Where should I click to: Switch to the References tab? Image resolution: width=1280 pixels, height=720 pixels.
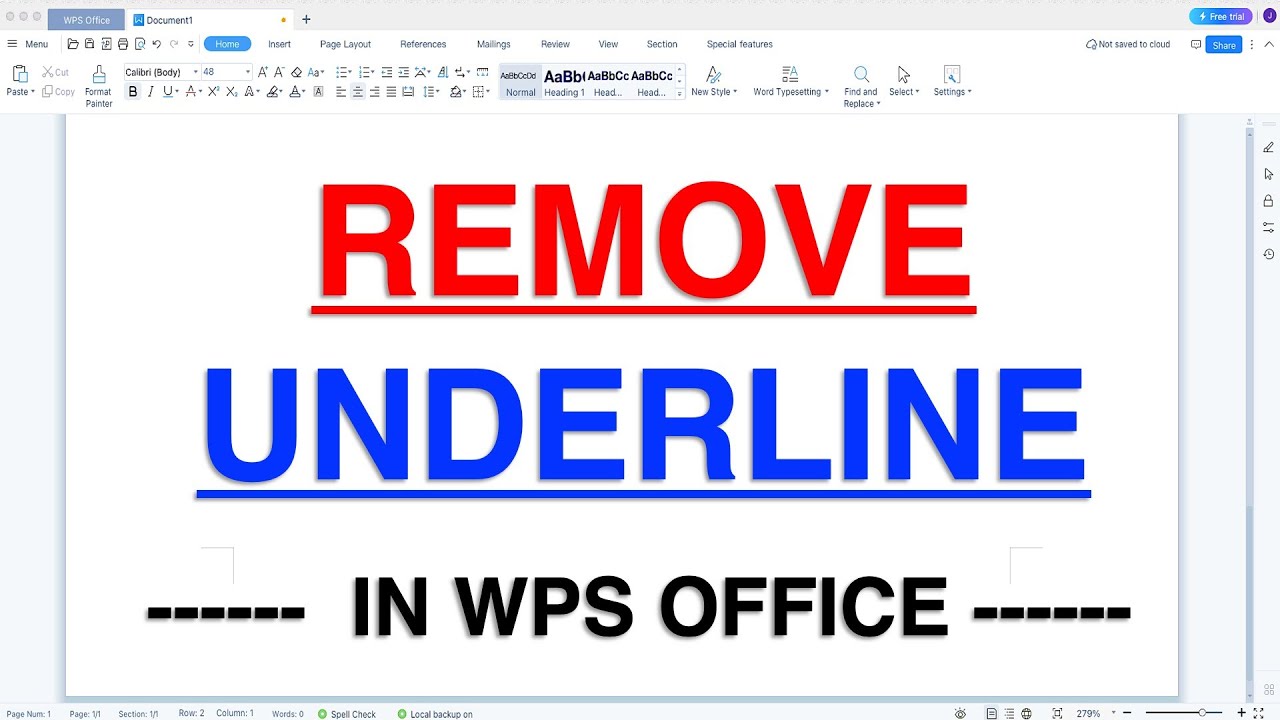coord(423,44)
